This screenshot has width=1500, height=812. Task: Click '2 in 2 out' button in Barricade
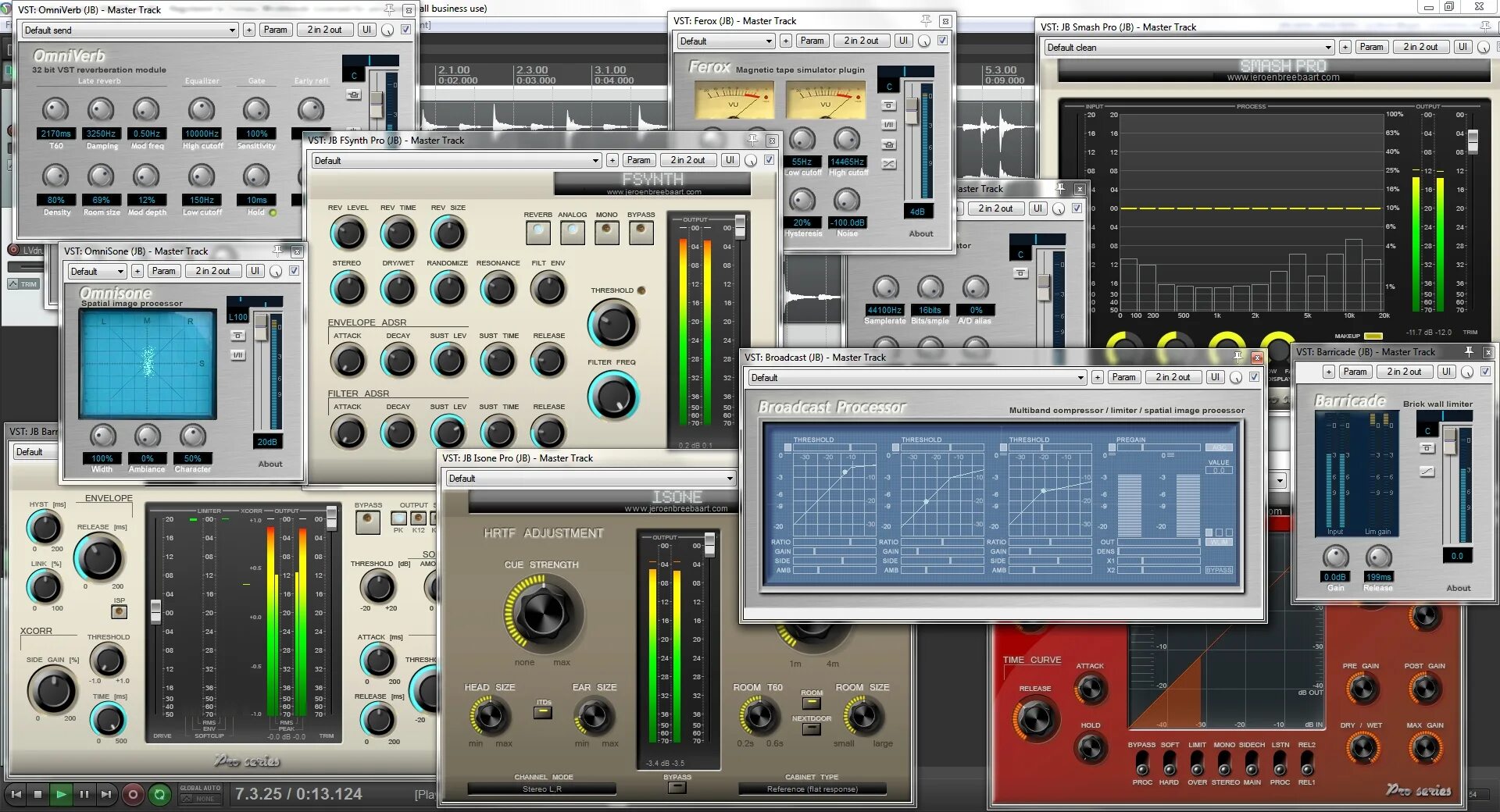click(1404, 372)
